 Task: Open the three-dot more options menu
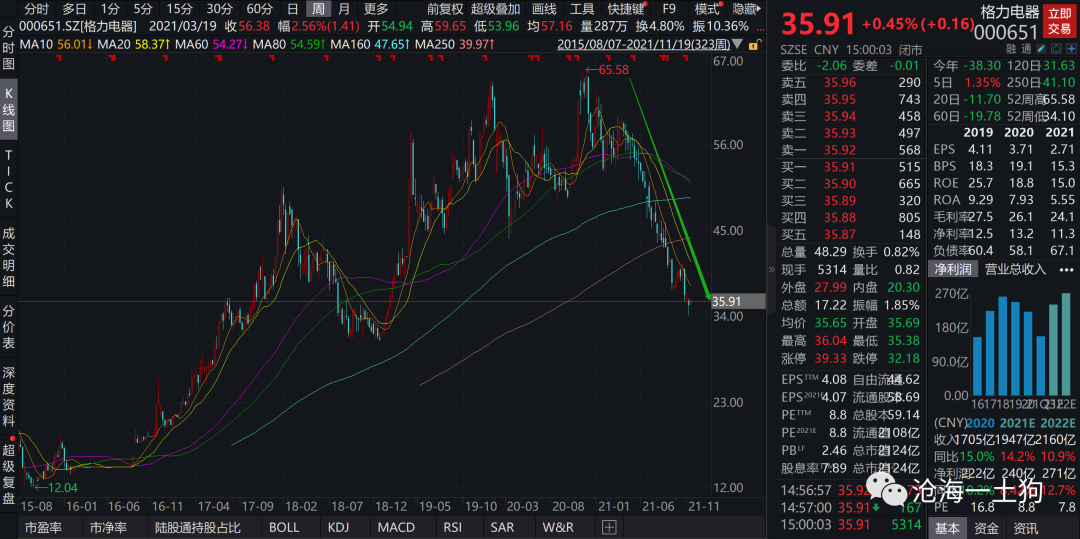click(x=1065, y=269)
